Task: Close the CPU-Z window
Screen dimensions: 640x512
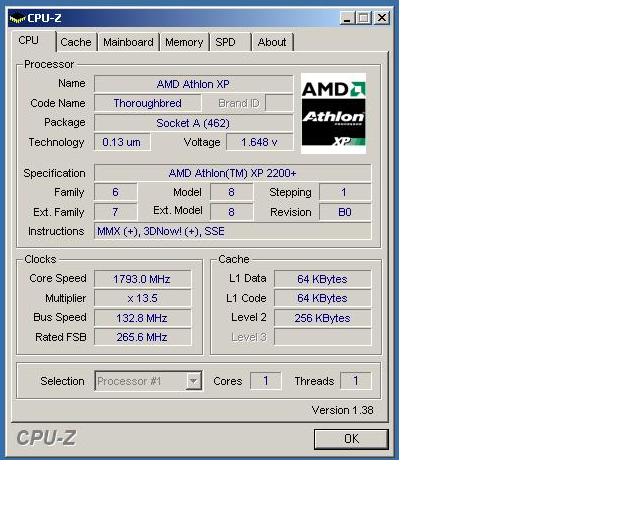Action: (x=381, y=18)
